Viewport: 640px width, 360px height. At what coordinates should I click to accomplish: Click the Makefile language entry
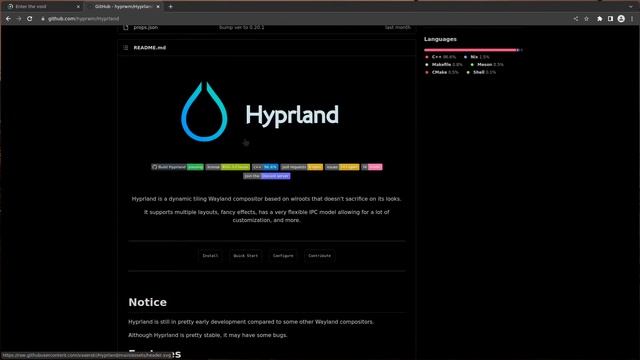pos(444,64)
